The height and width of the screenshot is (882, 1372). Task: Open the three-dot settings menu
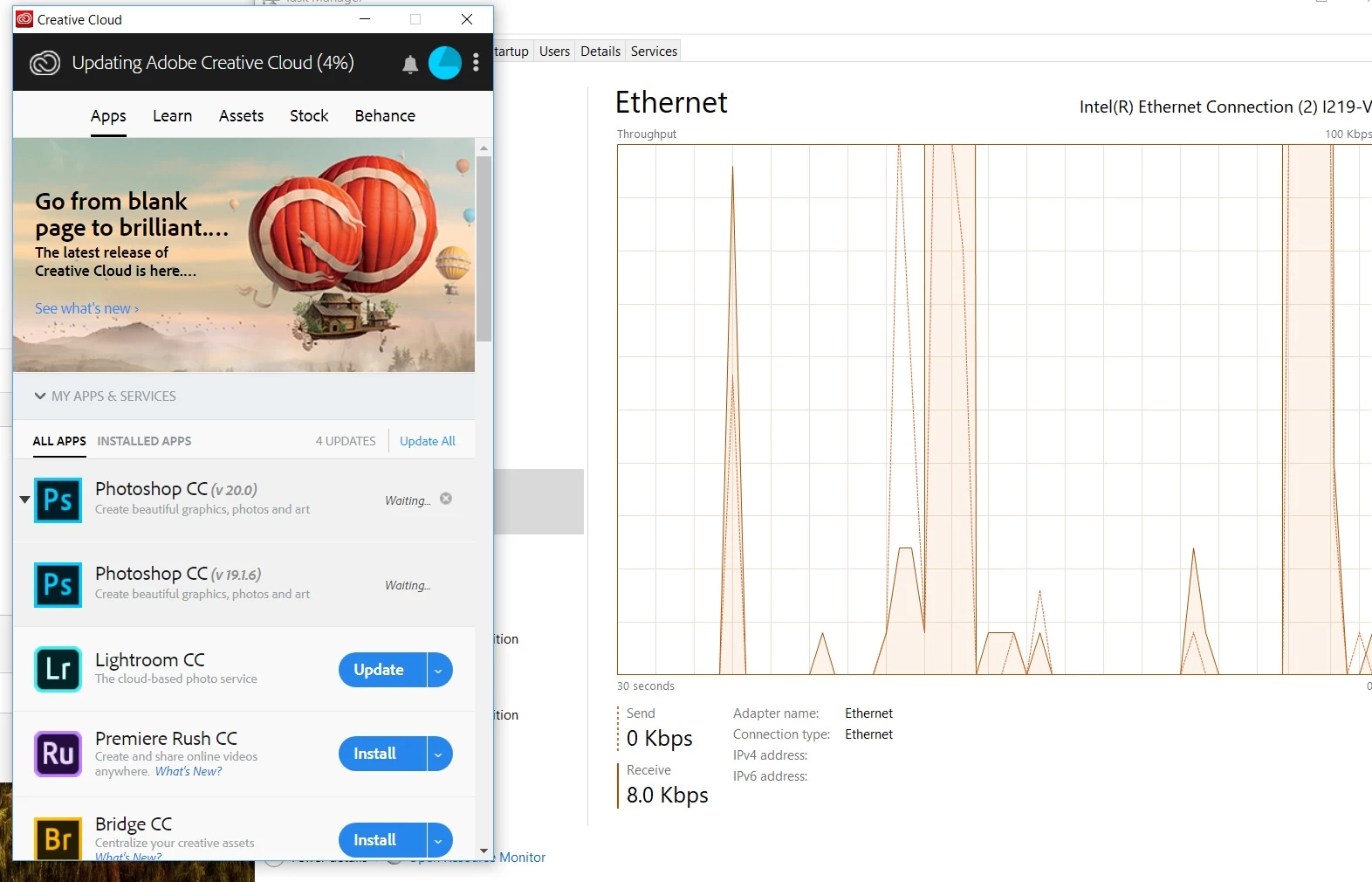[x=476, y=62]
